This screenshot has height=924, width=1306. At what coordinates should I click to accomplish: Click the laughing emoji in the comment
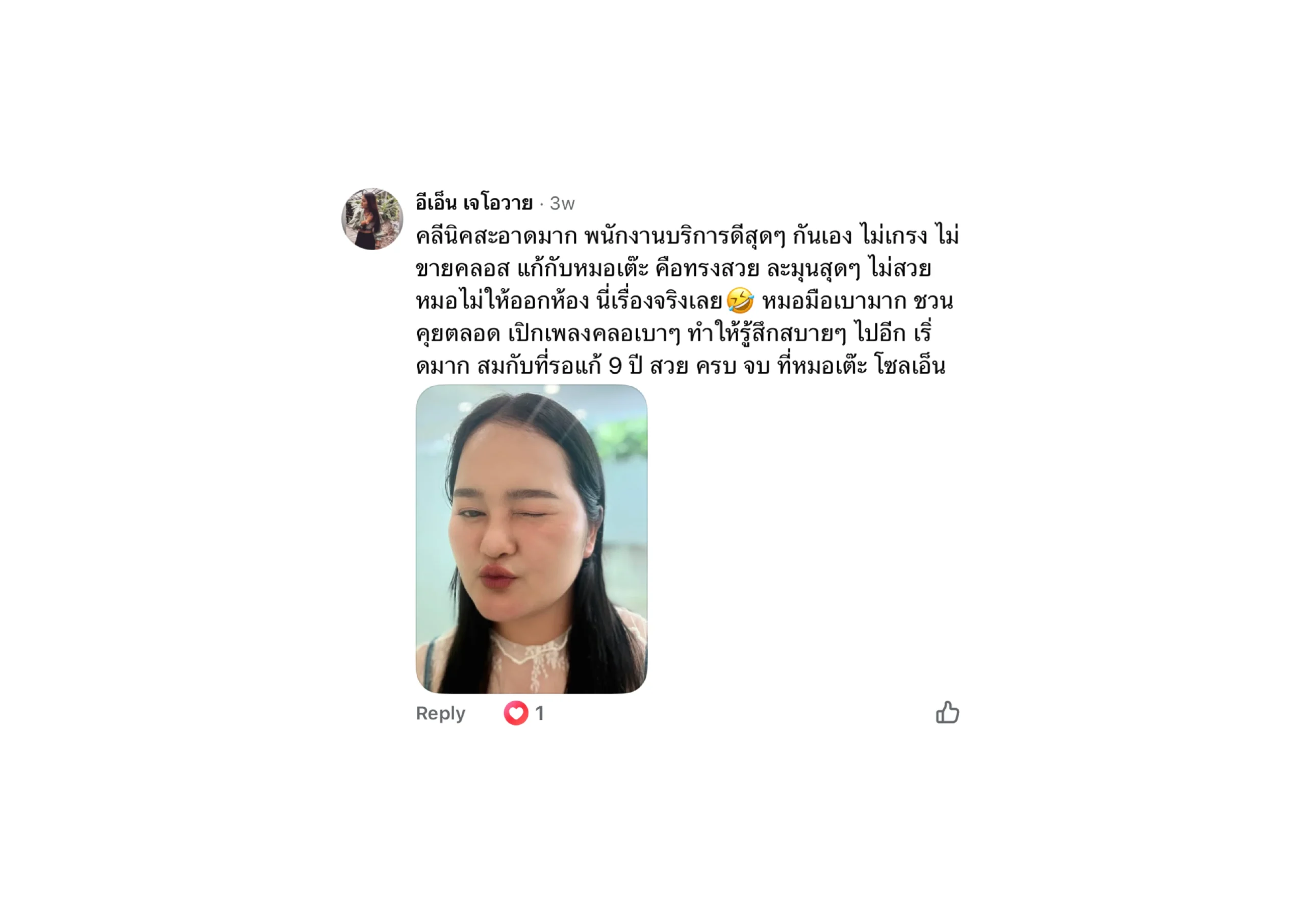740,301
